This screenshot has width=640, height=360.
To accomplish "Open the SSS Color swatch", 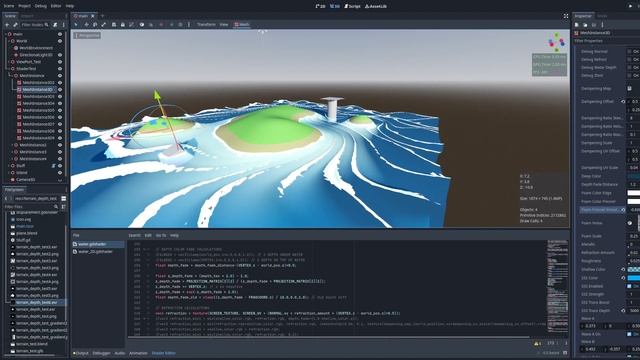I will [x=633, y=278].
